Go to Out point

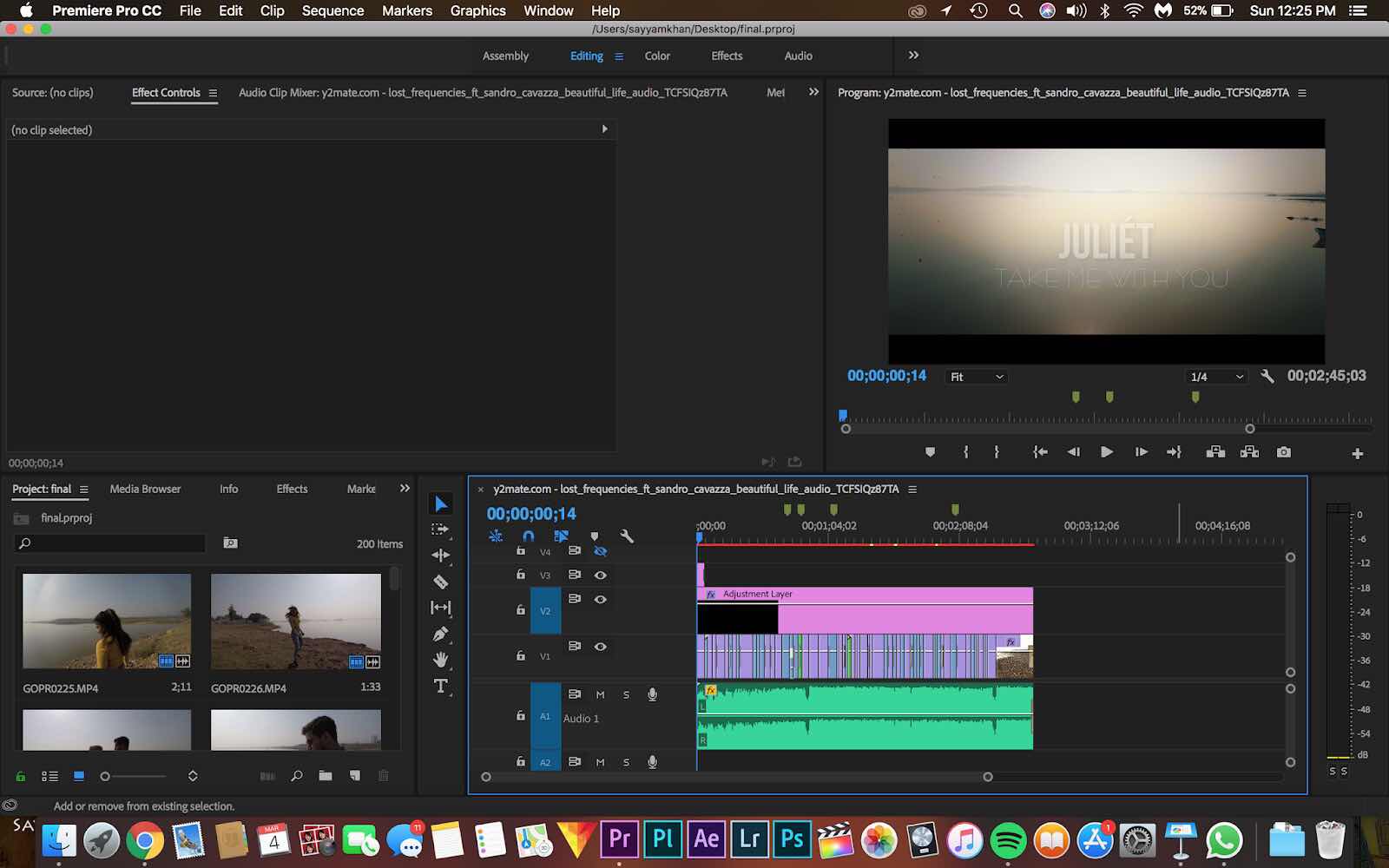click(1174, 452)
